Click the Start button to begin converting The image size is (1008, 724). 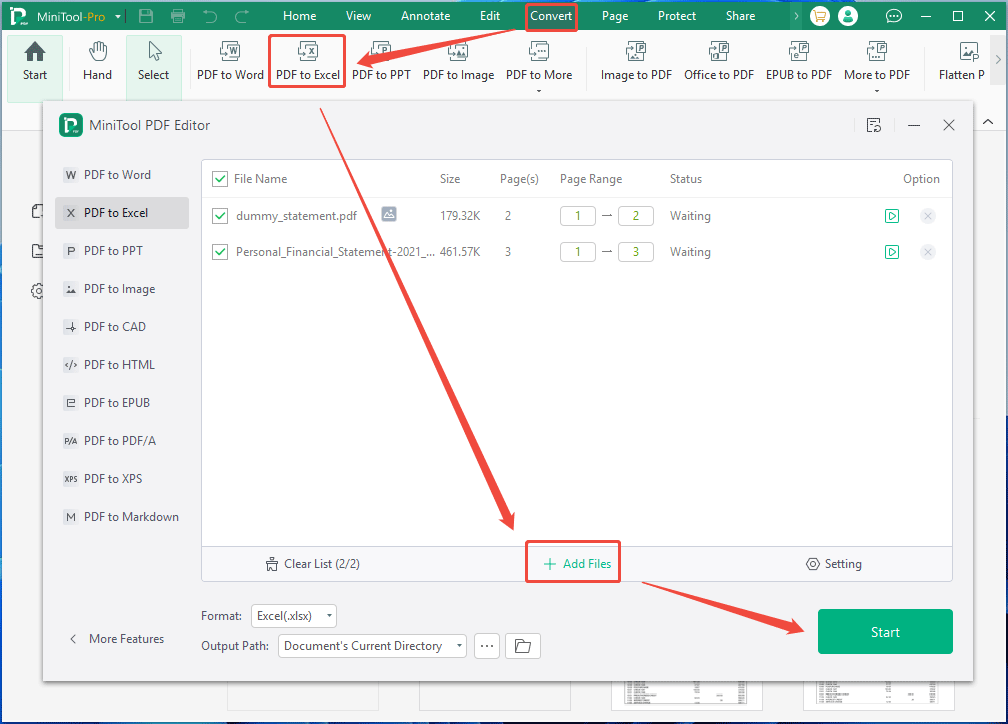(x=884, y=631)
